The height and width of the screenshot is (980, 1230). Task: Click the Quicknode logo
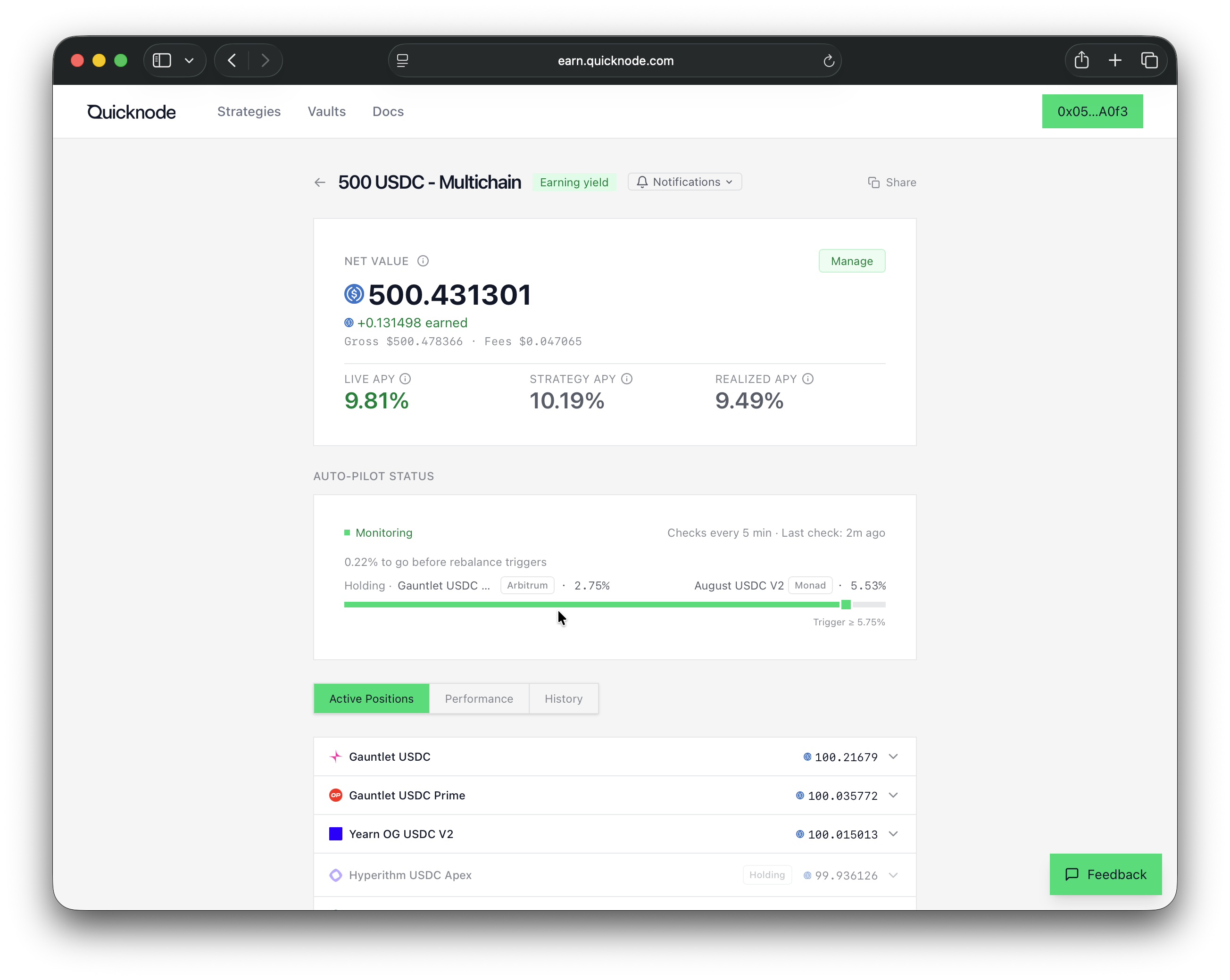[x=131, y=112]
